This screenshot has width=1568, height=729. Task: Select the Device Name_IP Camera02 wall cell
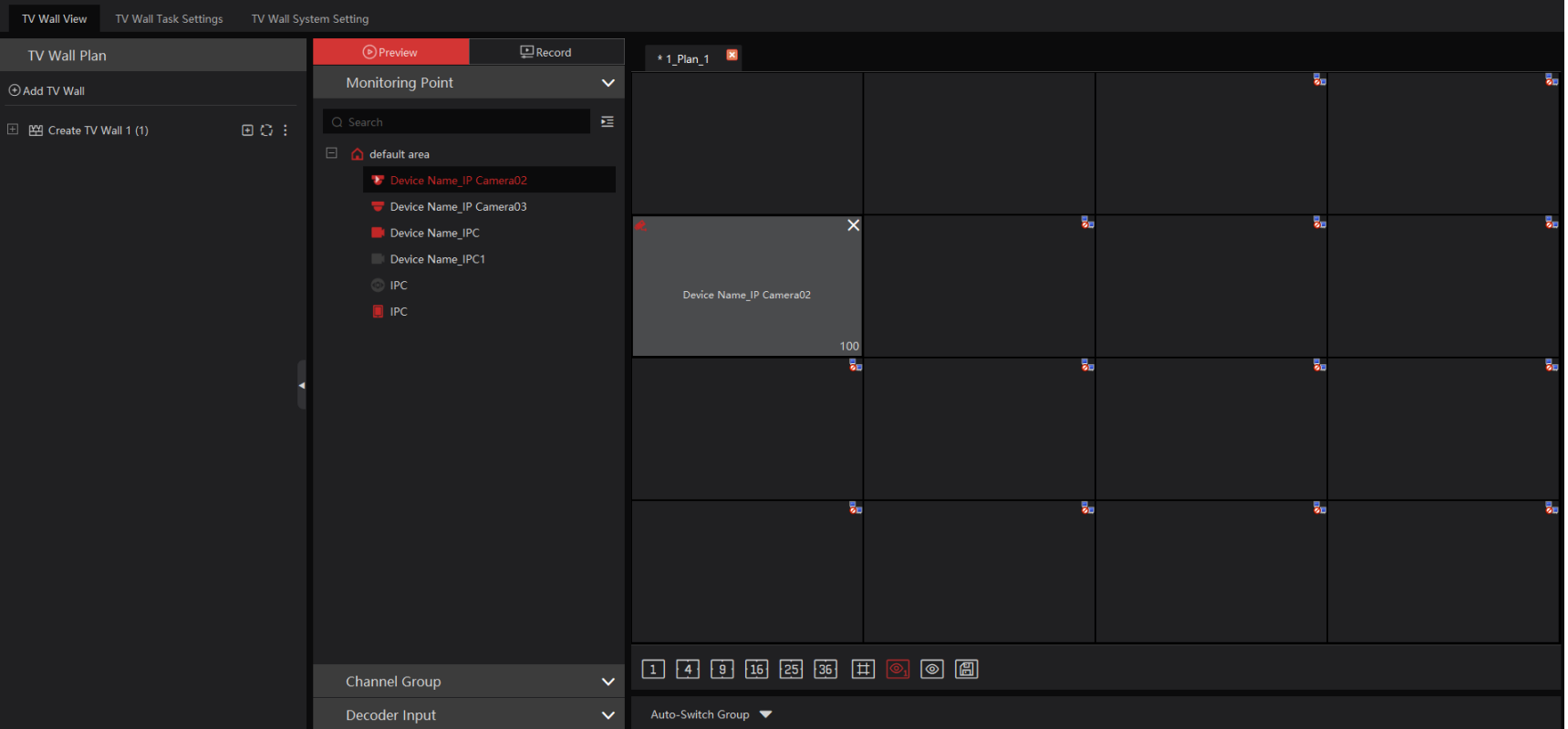[x=747, y=286]
